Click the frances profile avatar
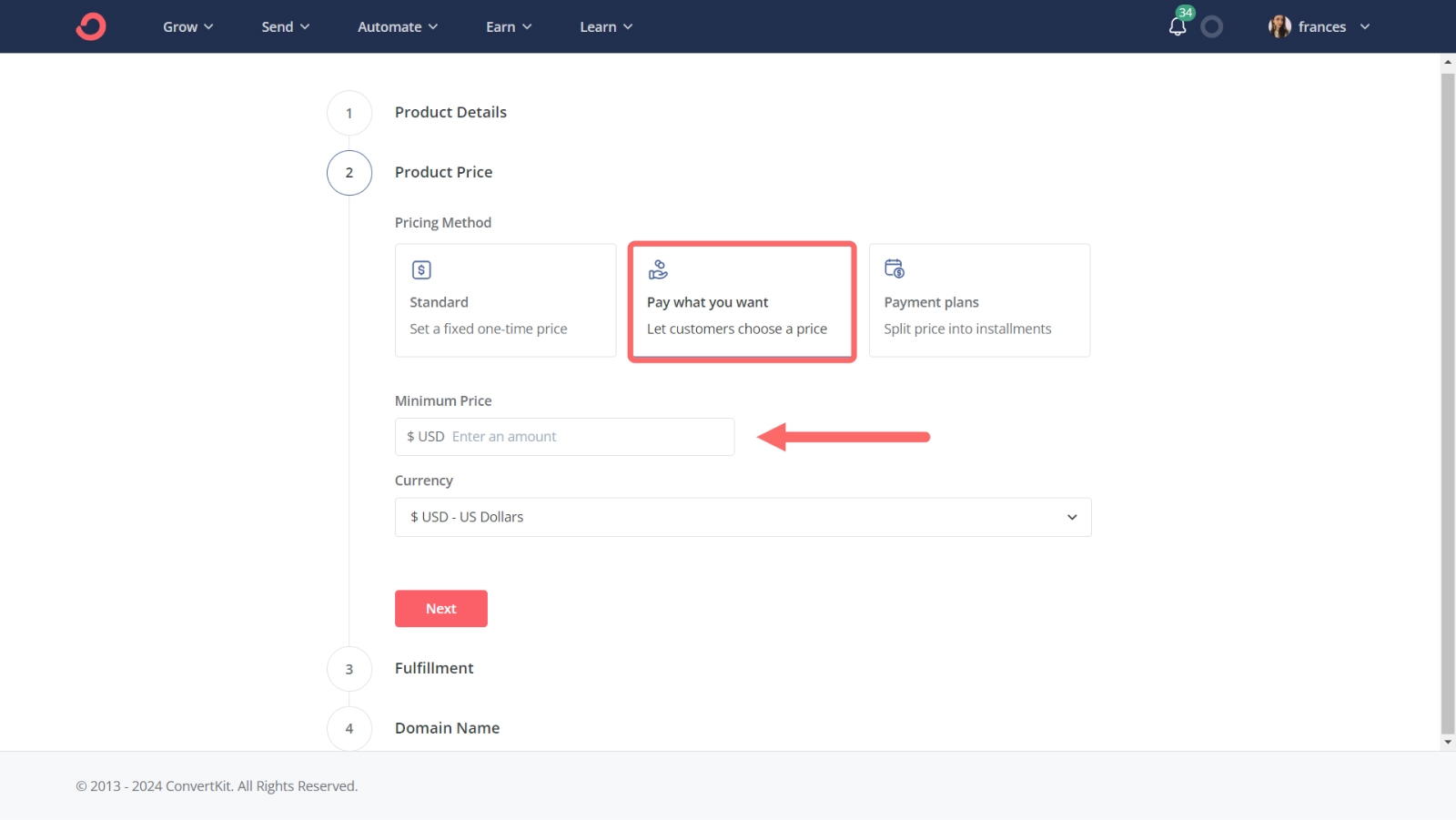The width and height of the screenshot is (1456, 820). pyautogui.click(x=1279, y=26)
